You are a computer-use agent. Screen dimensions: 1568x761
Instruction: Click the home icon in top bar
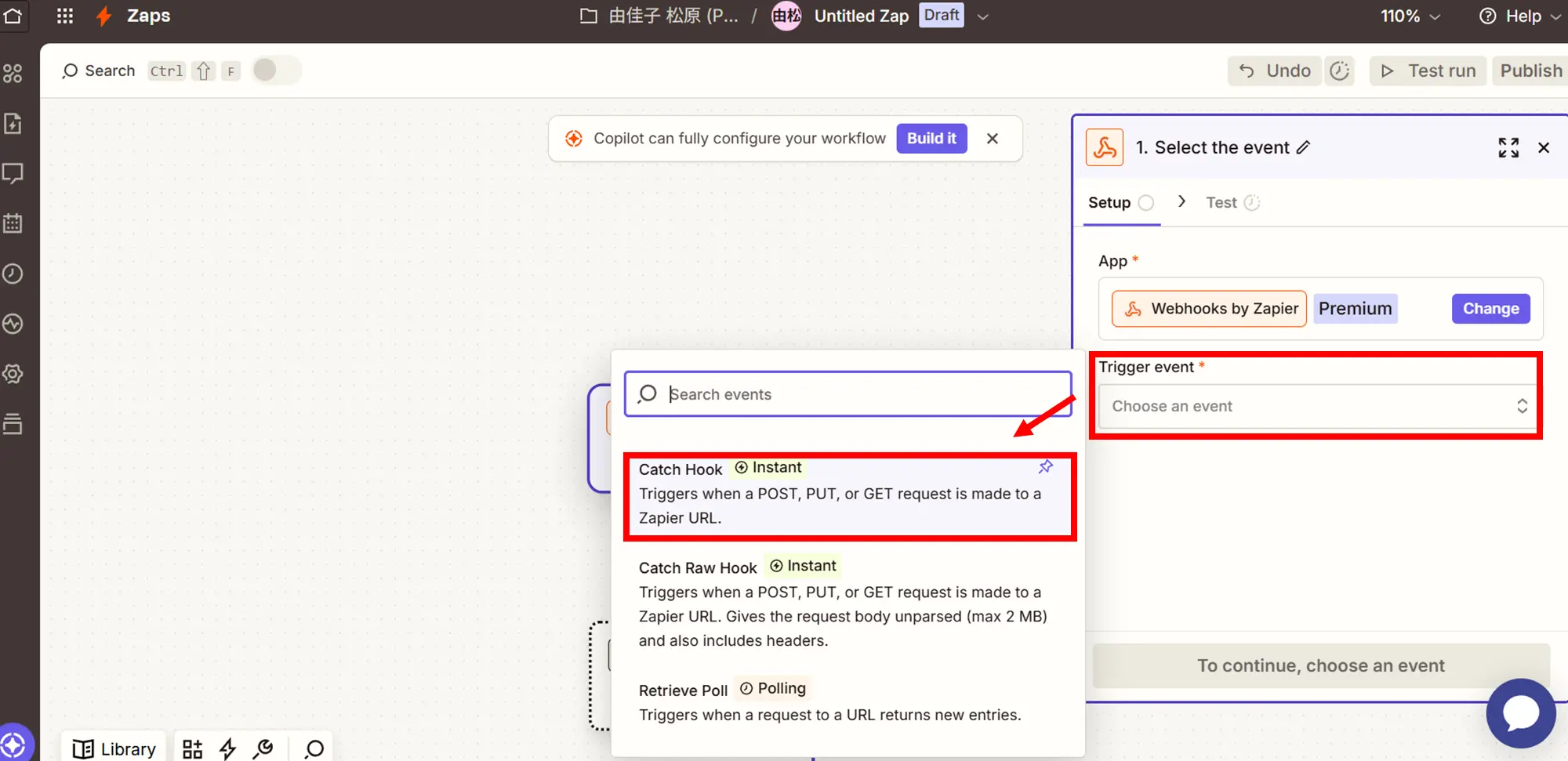(x=13, y=16)
